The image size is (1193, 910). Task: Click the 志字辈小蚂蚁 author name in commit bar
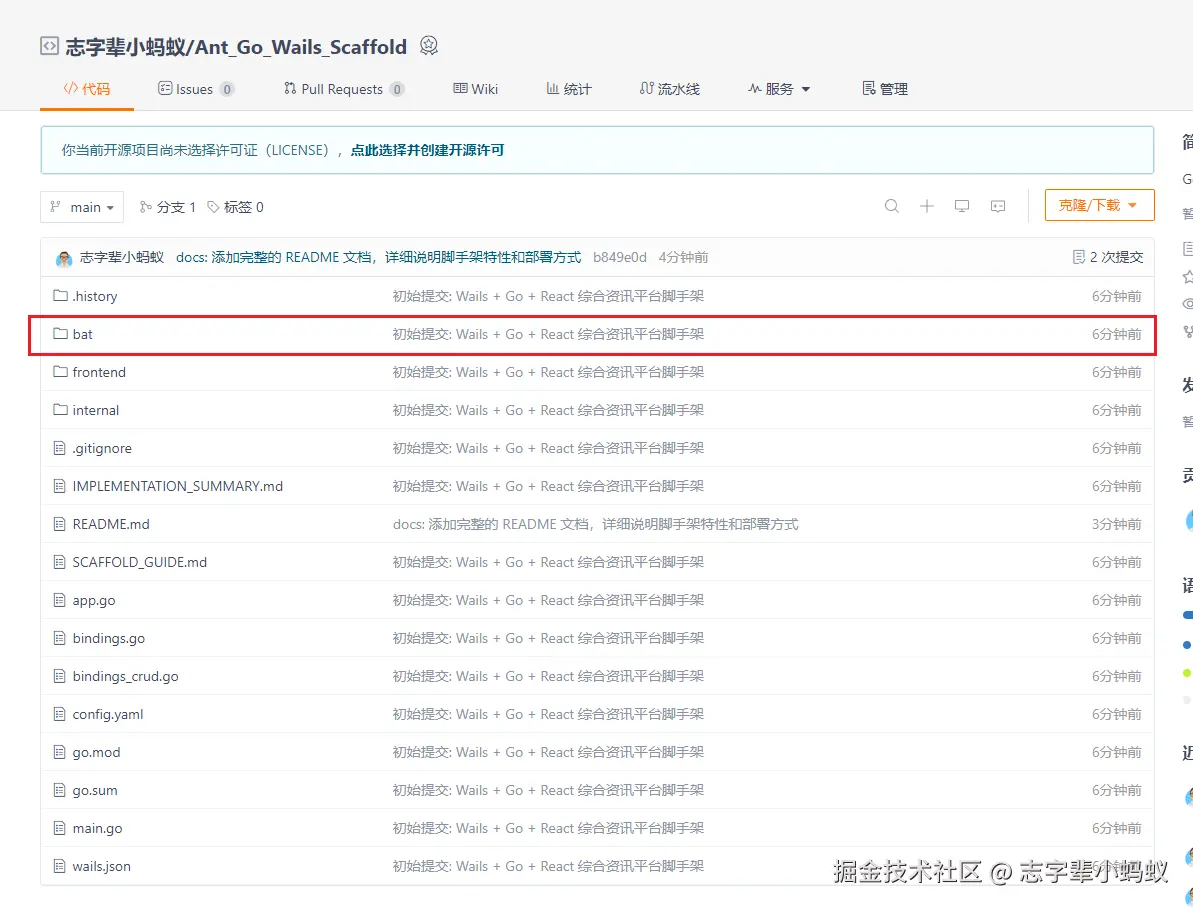122,257
